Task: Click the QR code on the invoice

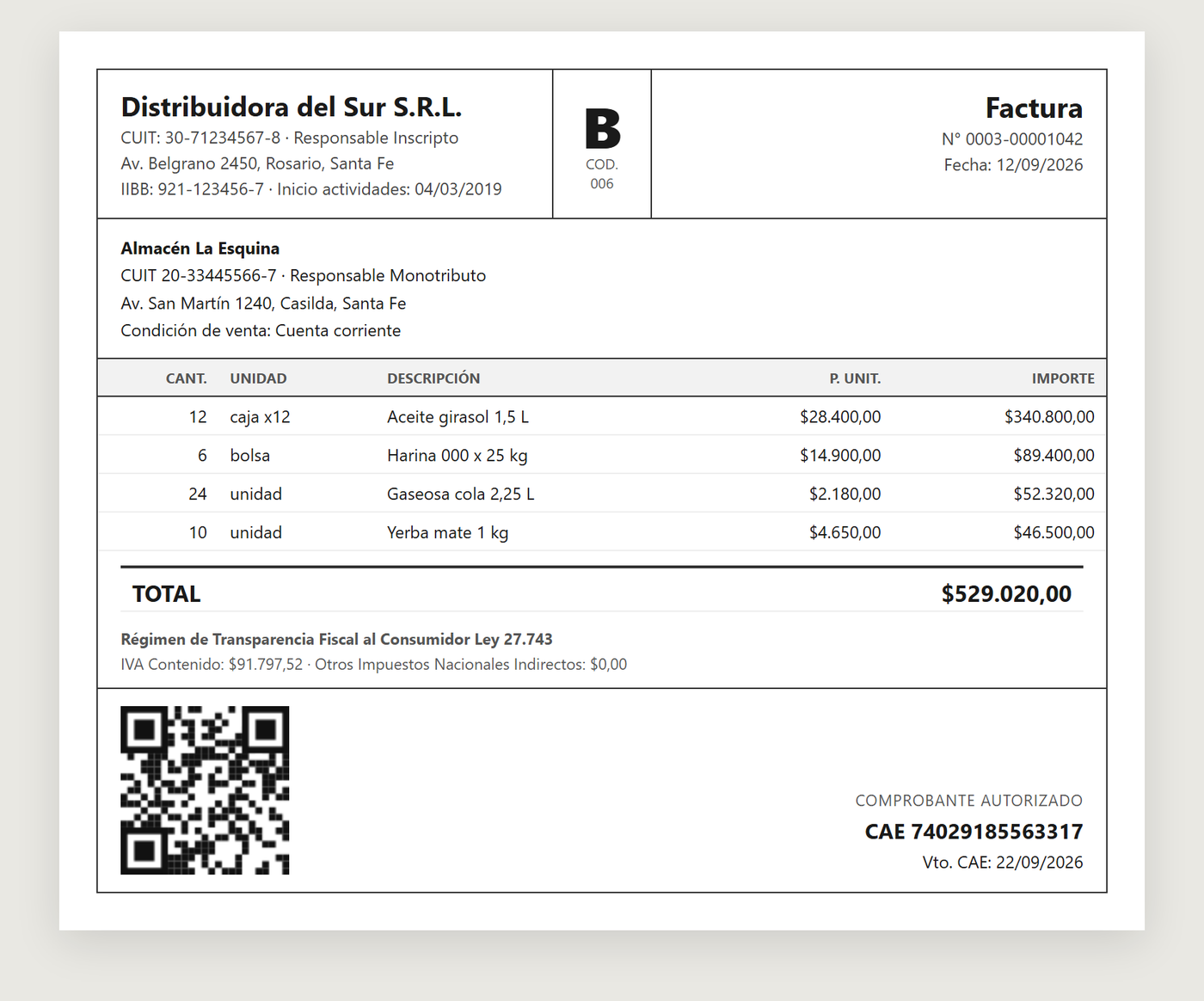Action: click(205, 790)
